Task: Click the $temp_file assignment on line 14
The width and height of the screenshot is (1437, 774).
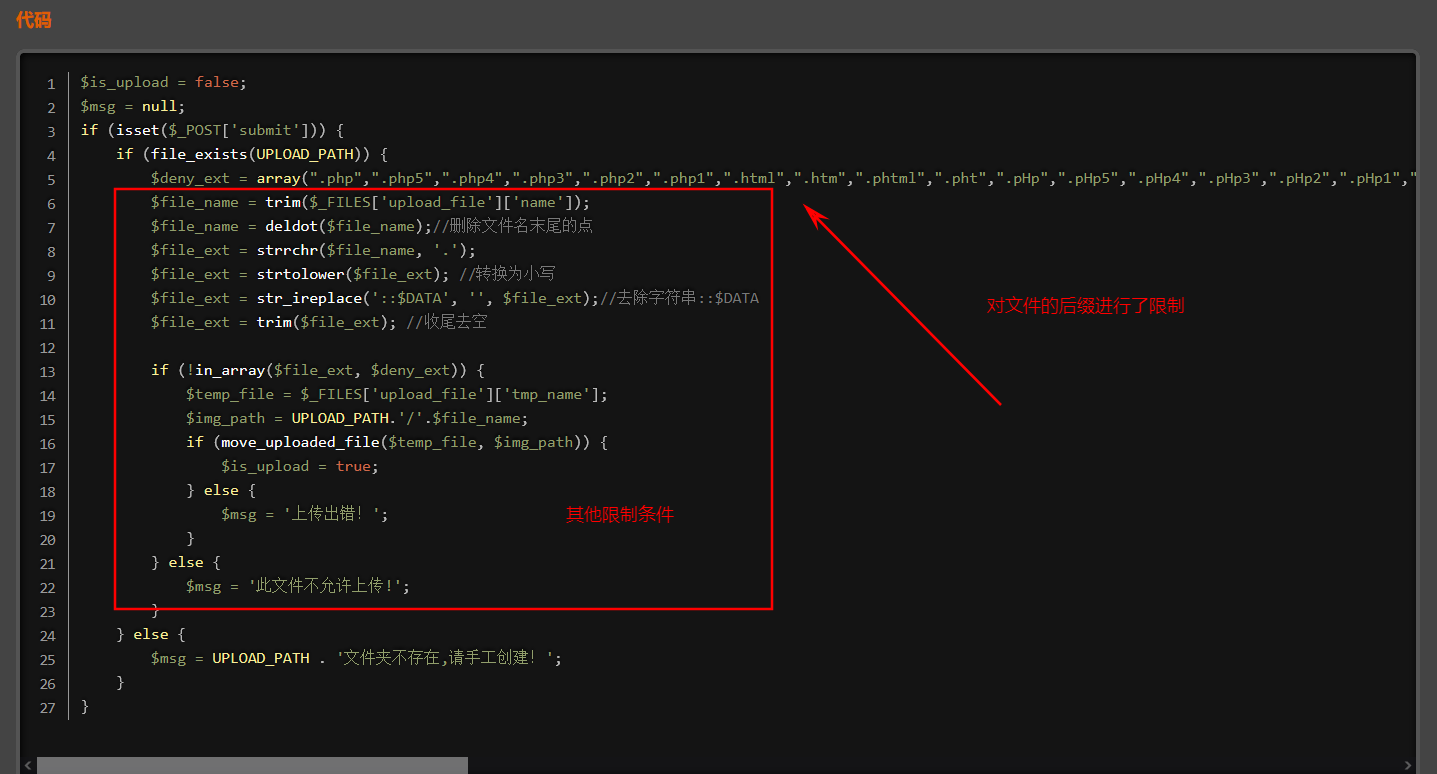Action: point(396,394)
